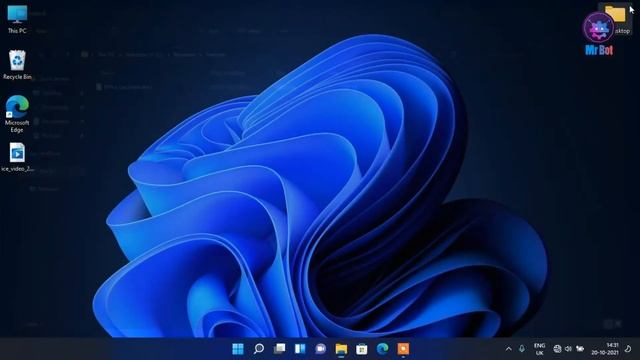Viewport: 640px width, 360px height.
Task: Open Focus assist moon notification icon
Action: click(628, 349)
